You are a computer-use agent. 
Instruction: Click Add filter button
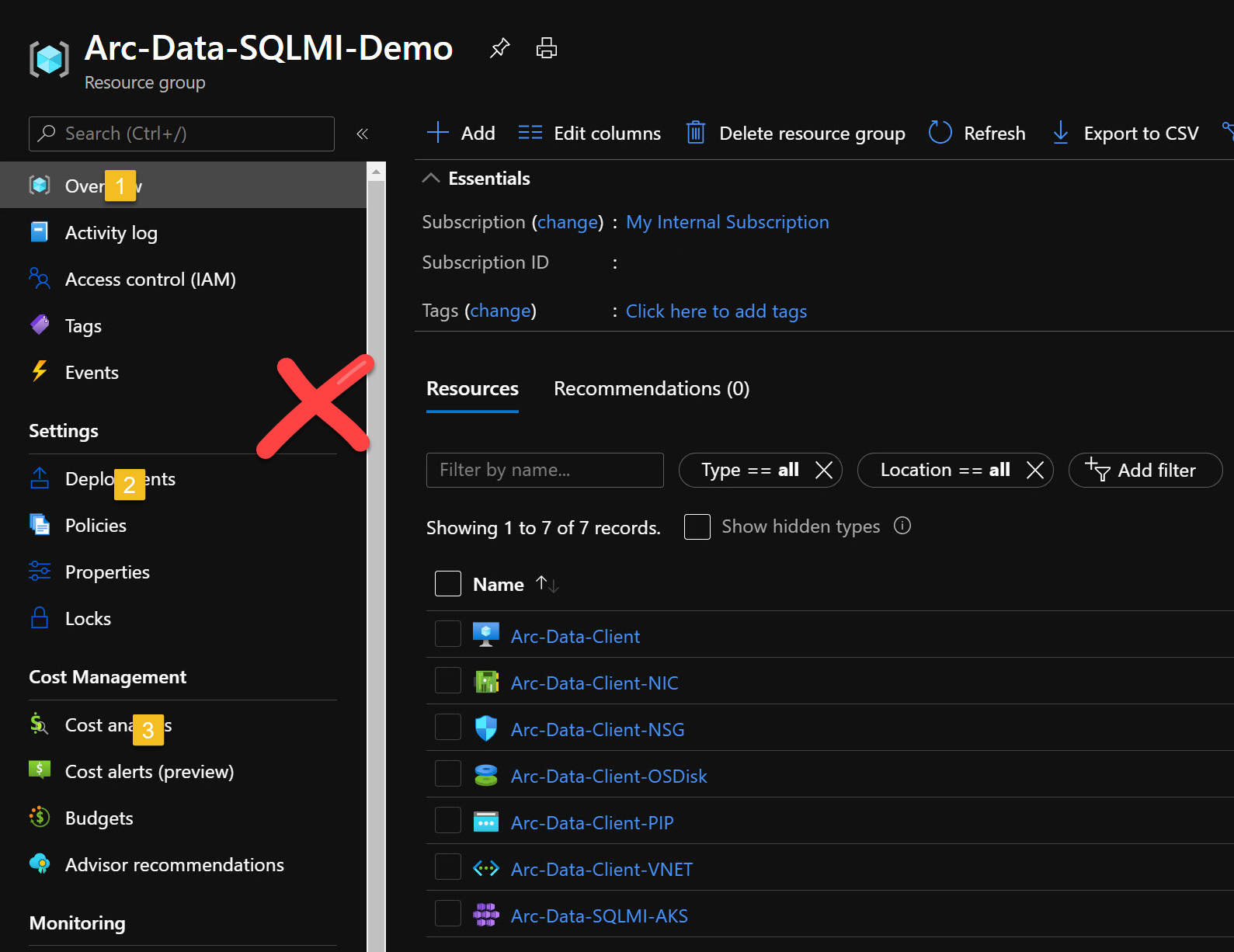(1145, 470)
